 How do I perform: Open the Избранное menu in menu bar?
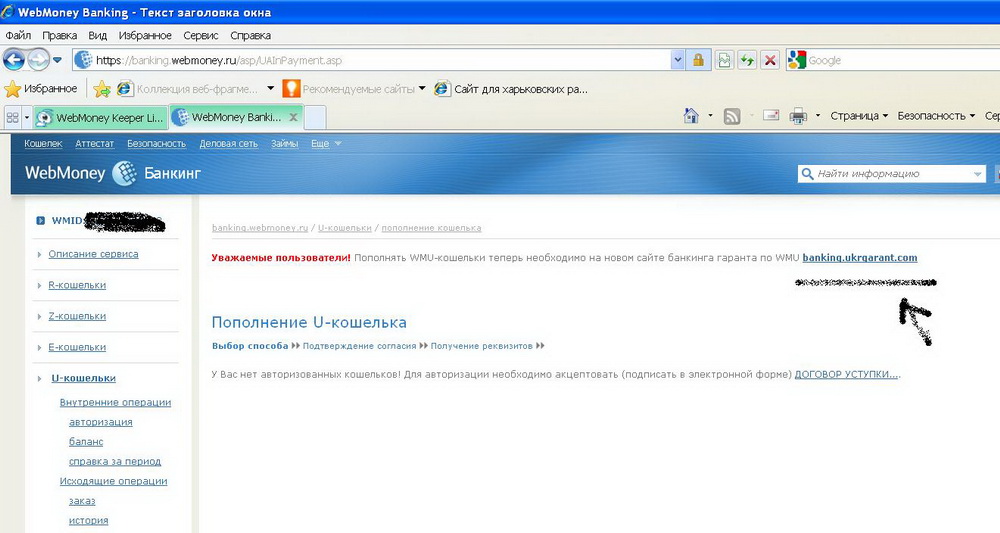click(145, 36)
